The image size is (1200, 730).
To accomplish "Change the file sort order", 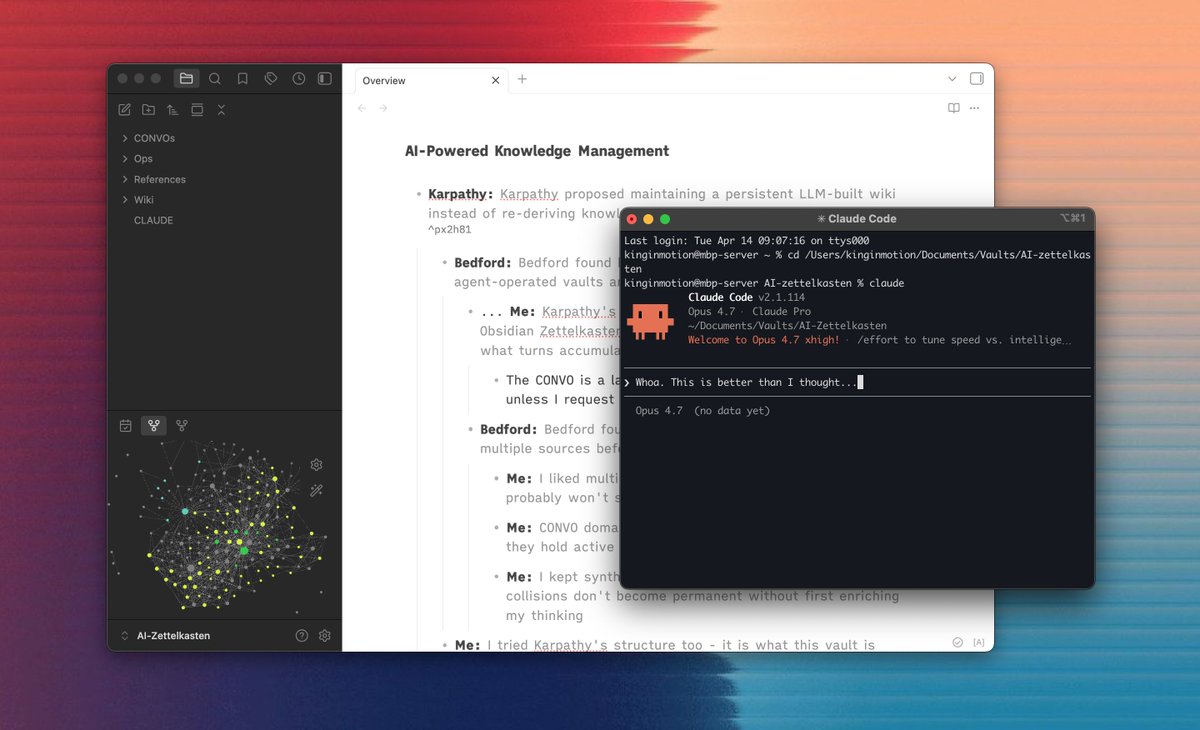I will [173, 109].
